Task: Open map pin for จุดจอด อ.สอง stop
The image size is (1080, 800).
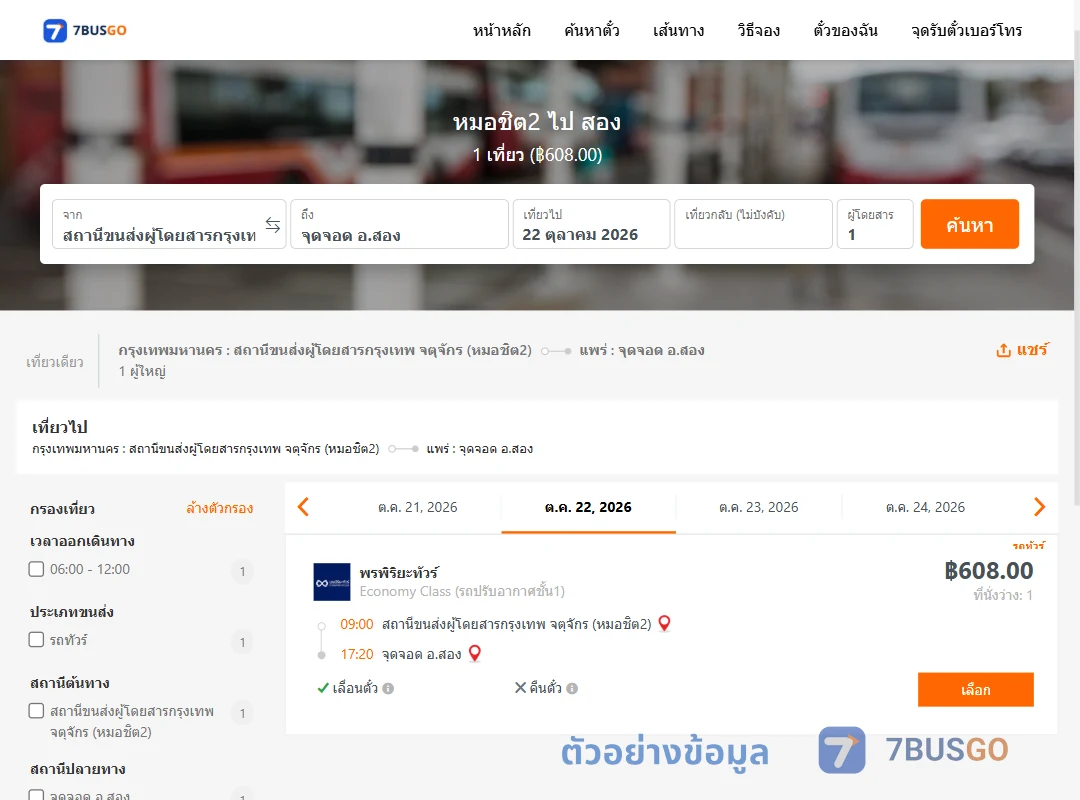Action: coord(475,653)
